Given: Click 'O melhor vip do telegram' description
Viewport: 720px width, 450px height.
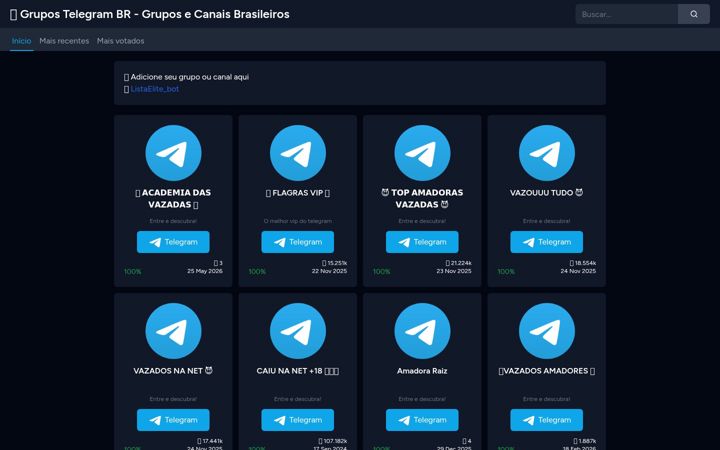Looking at the screenshot, I should pyautogui.click(x=298, y=221).
